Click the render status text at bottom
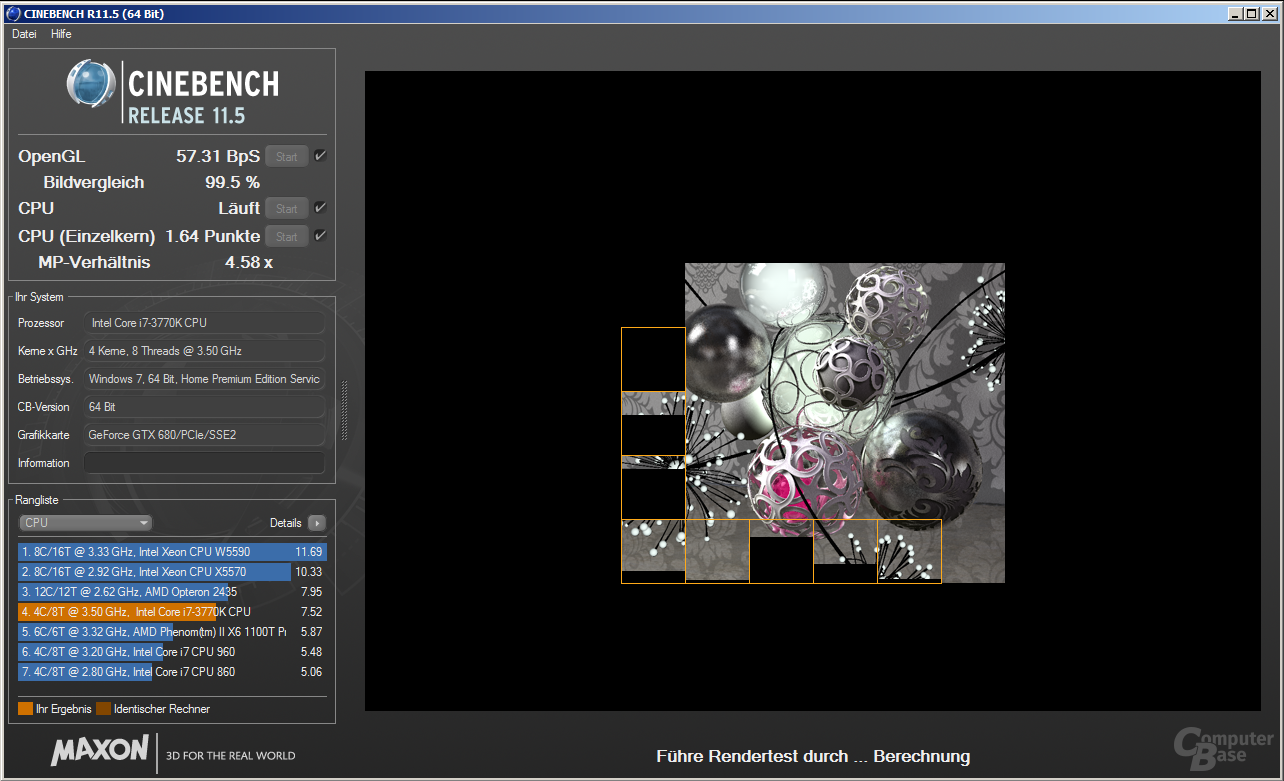 (x=813, y=756)
